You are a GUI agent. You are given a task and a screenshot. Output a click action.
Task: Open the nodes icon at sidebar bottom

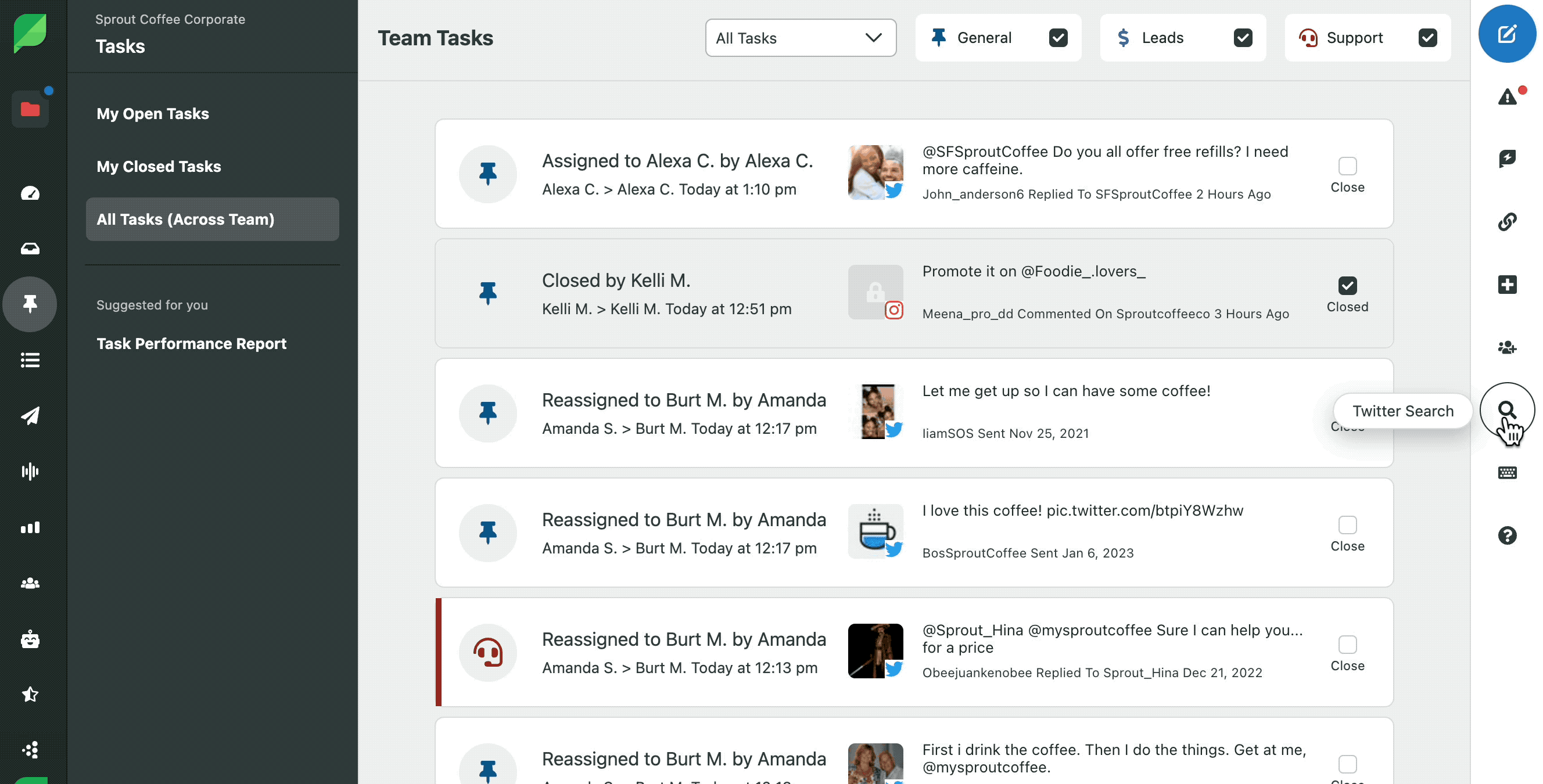(x=30, y=750)
